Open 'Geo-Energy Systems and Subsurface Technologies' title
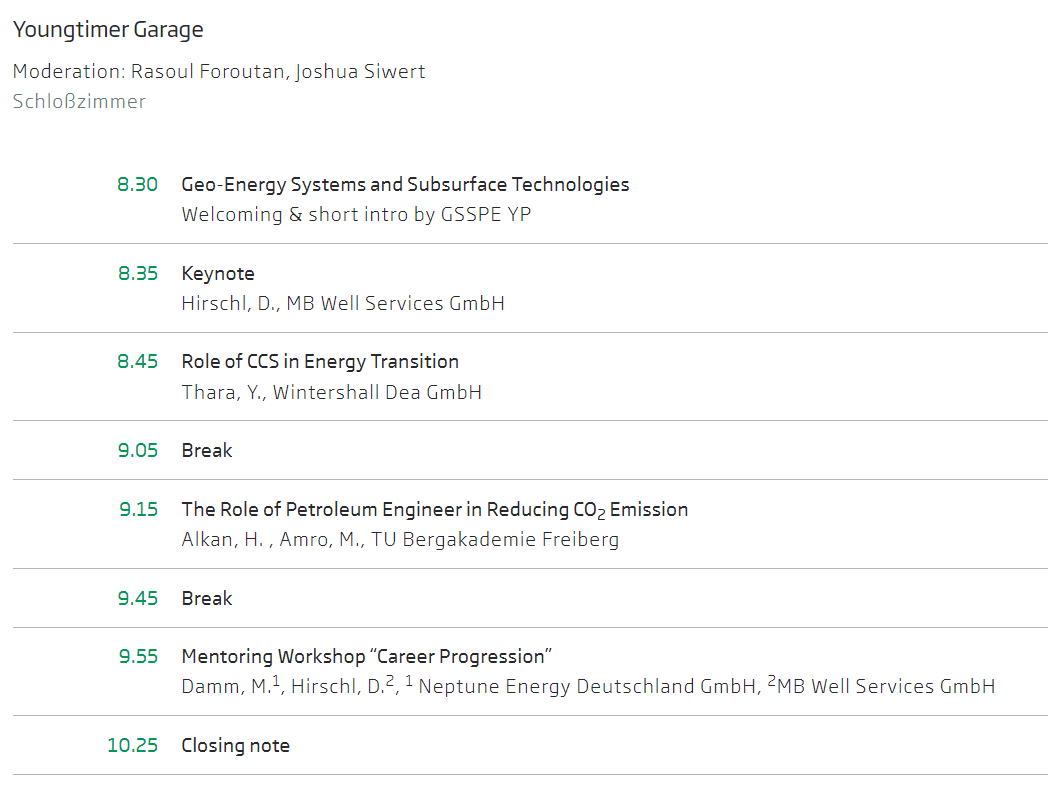The width and height of the screenshot is (1048, 802). tap(405, 185)
